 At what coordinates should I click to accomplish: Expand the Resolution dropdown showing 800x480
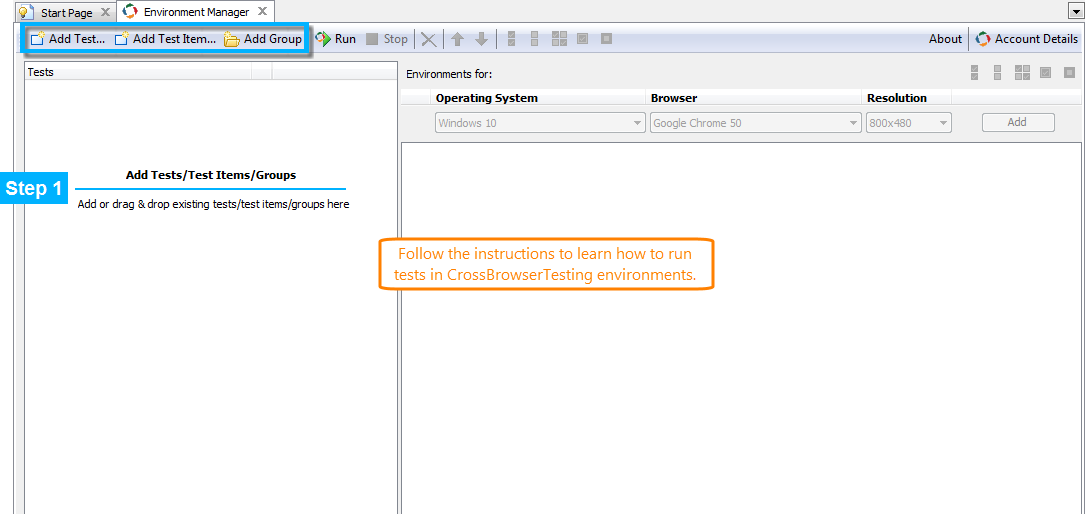[x=908, y=123]
